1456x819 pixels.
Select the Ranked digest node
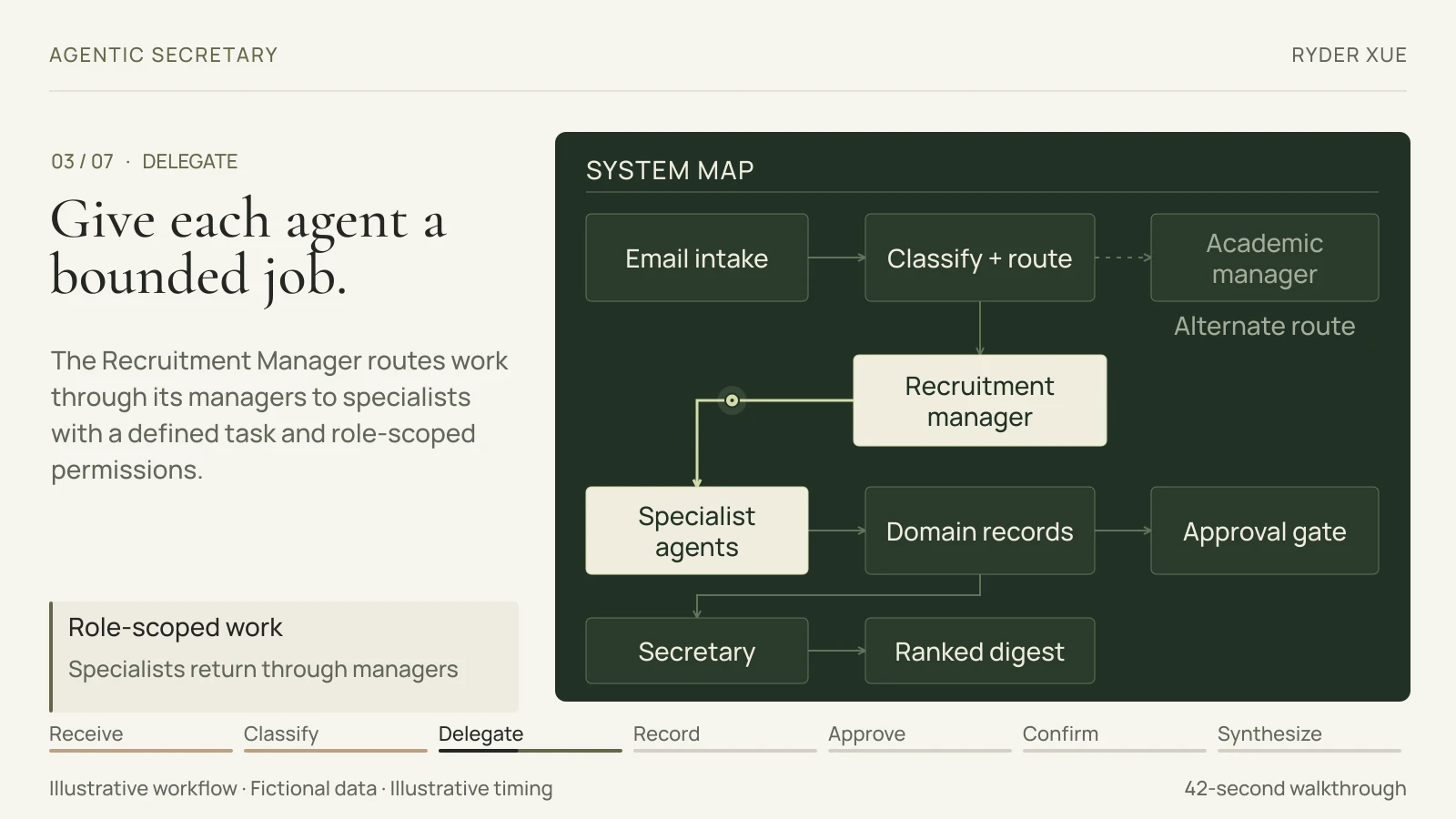coord(980,651)
